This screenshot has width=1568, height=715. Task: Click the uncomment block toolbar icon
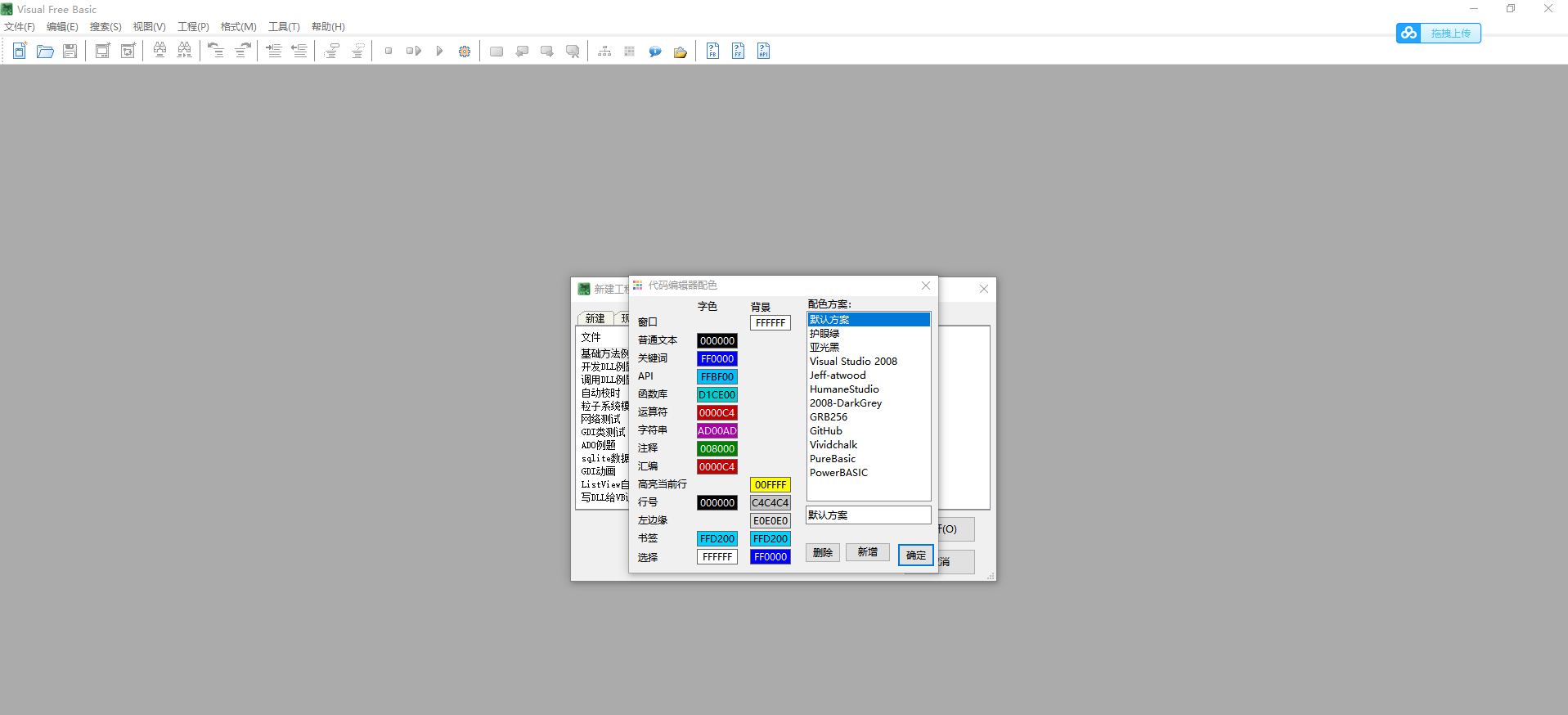357,51
